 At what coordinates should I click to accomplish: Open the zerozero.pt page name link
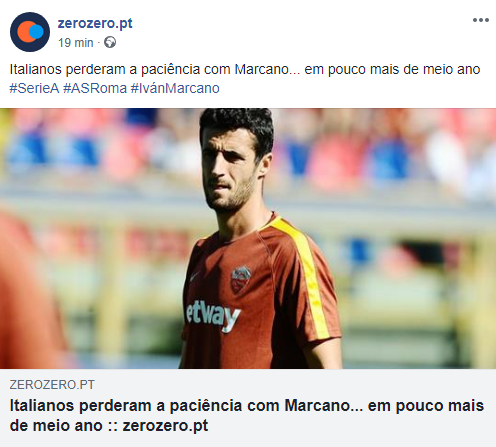coord(95,23)
